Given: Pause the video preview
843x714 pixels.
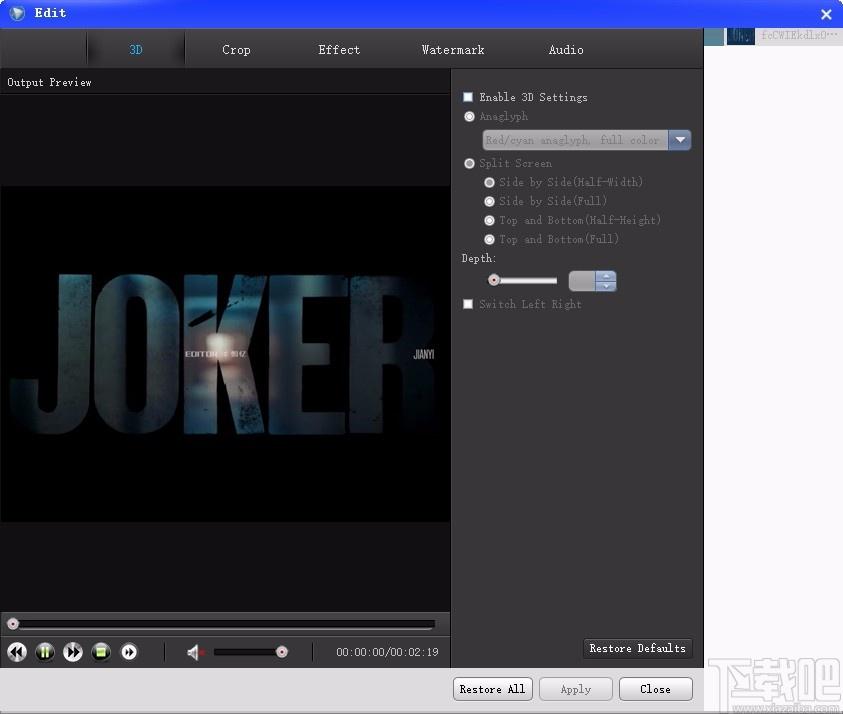Looking at the screenshot, I should click(45, 652).
